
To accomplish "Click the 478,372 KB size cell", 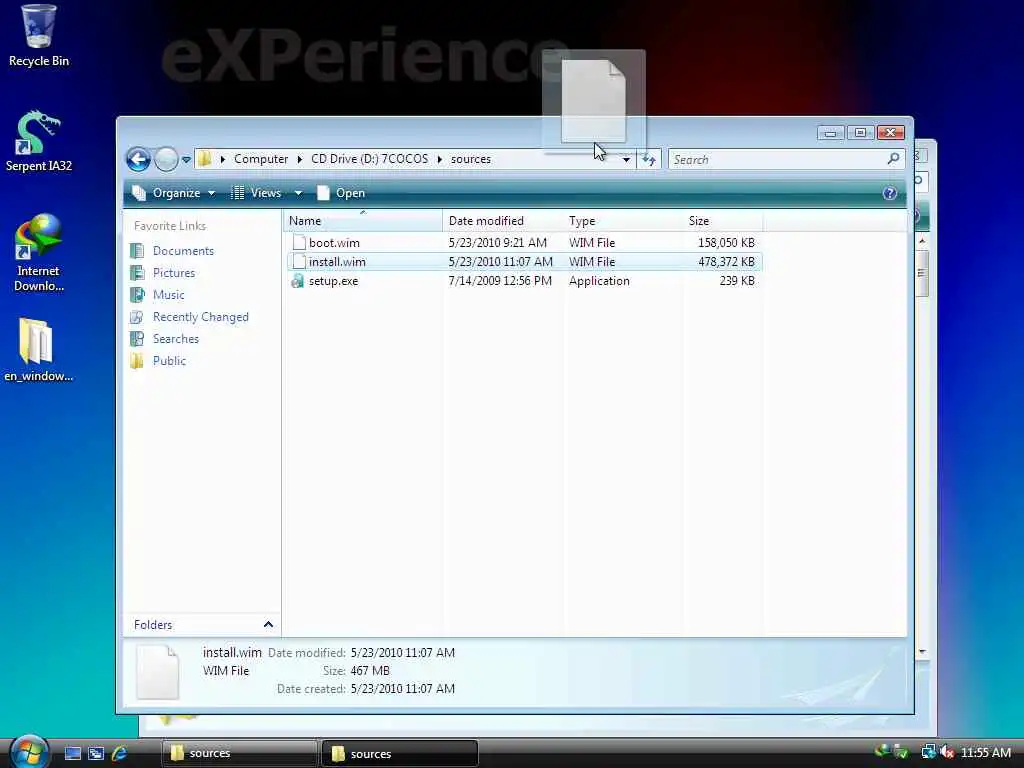I will point(726,262).
